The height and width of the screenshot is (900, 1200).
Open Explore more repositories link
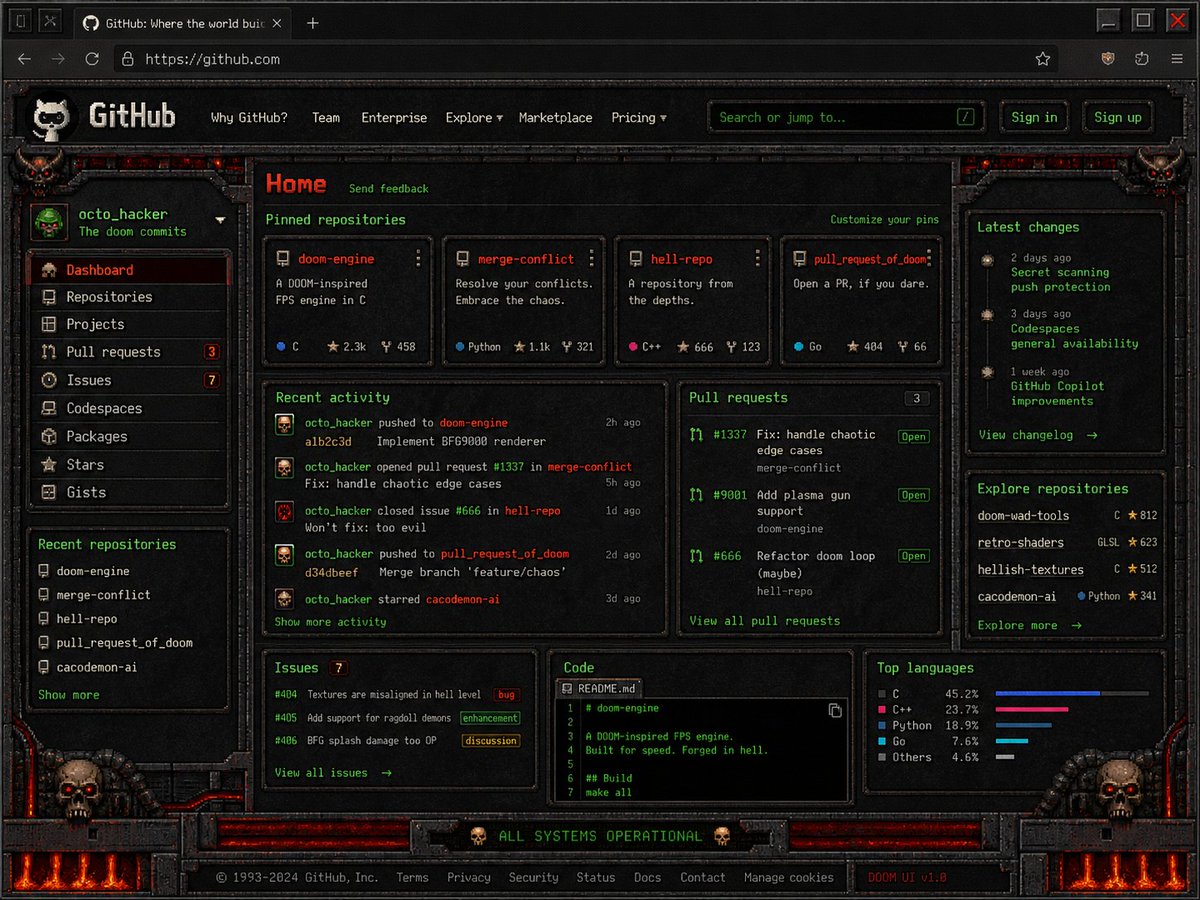[1030, 626]
